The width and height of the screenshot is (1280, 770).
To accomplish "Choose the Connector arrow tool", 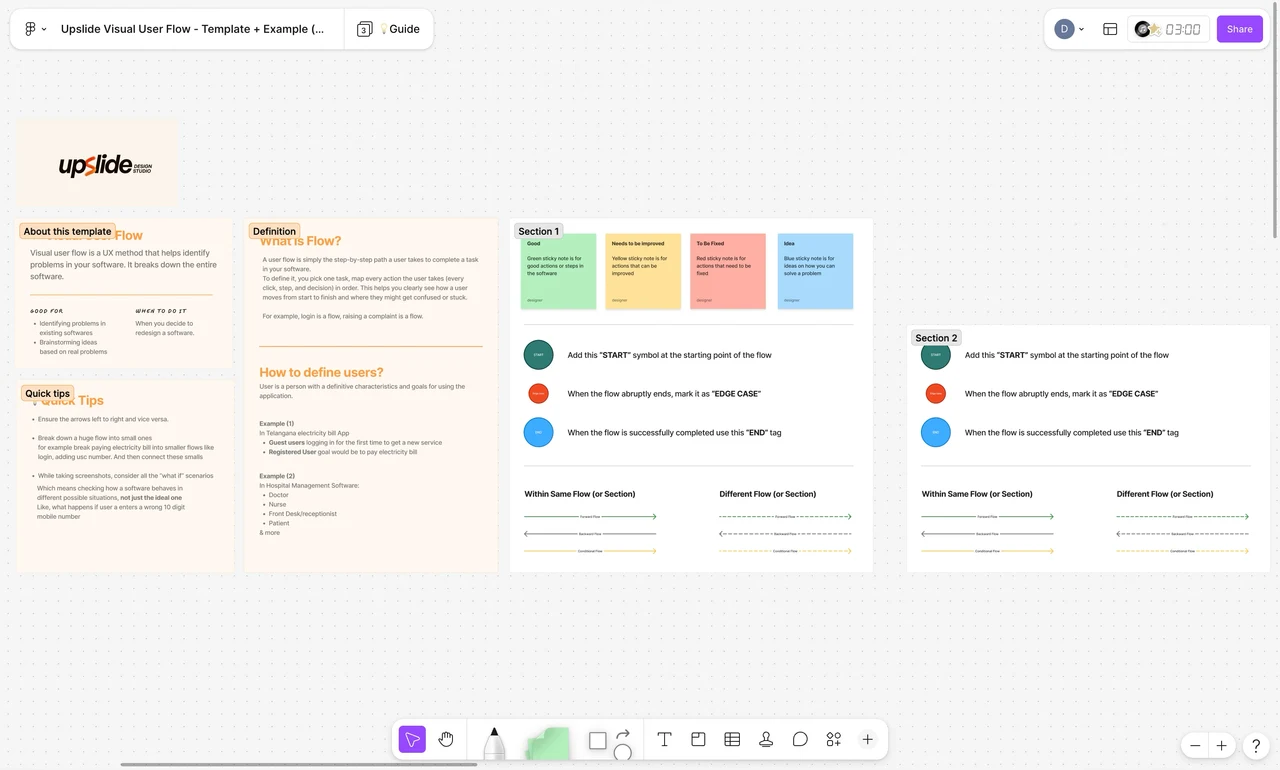I will click(x=623, y=733).
